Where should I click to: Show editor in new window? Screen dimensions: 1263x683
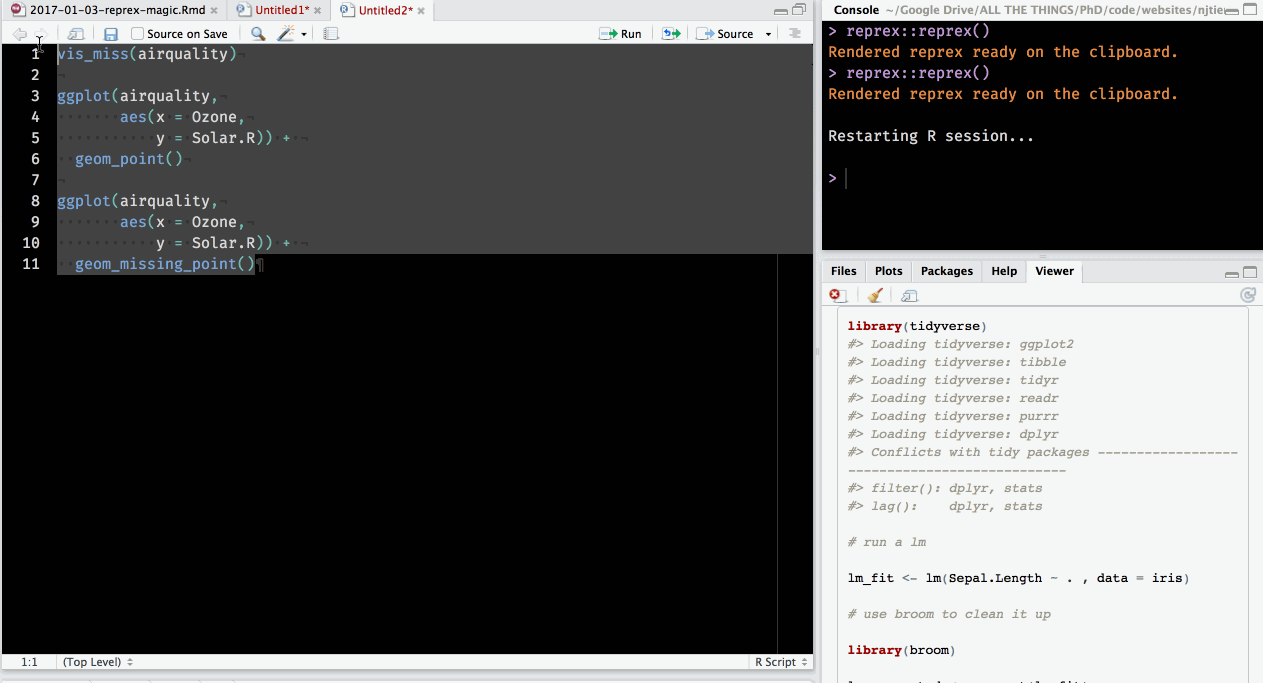(x=76, y=34)
